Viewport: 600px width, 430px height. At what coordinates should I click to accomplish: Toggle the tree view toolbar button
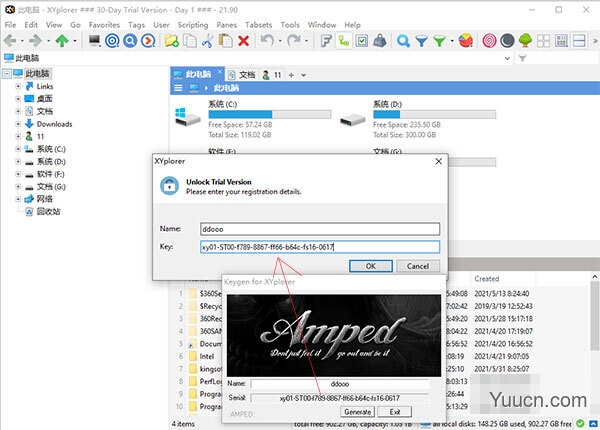coord(344,41)
